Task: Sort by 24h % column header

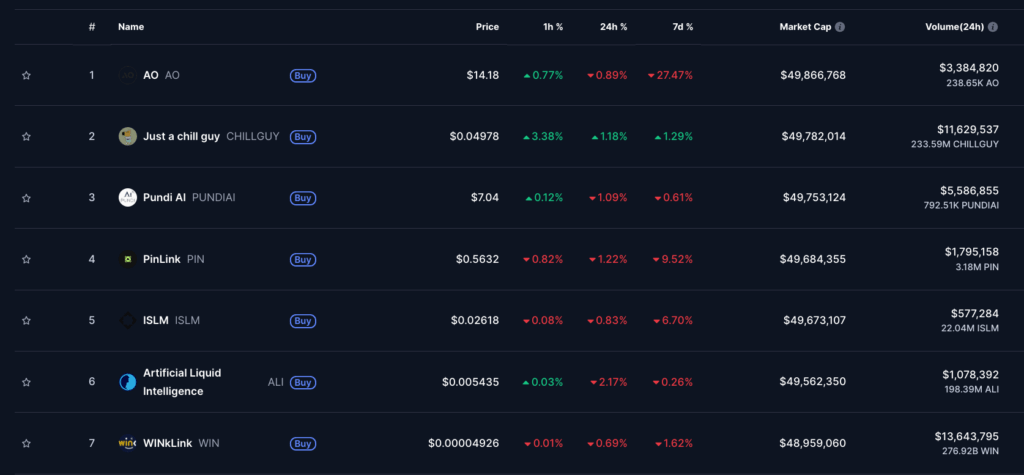Action: pos(613,27)
